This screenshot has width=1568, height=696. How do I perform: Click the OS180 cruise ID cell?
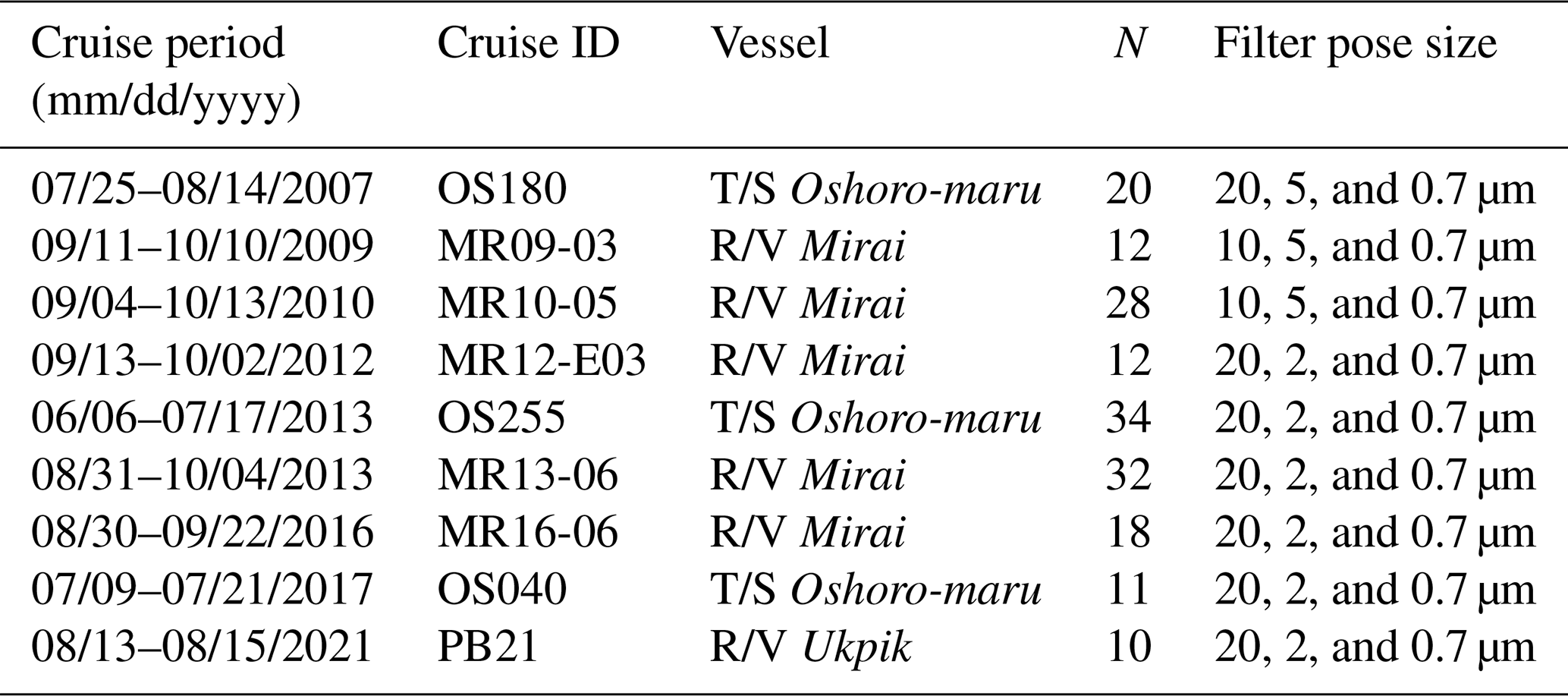coord(501,189)
